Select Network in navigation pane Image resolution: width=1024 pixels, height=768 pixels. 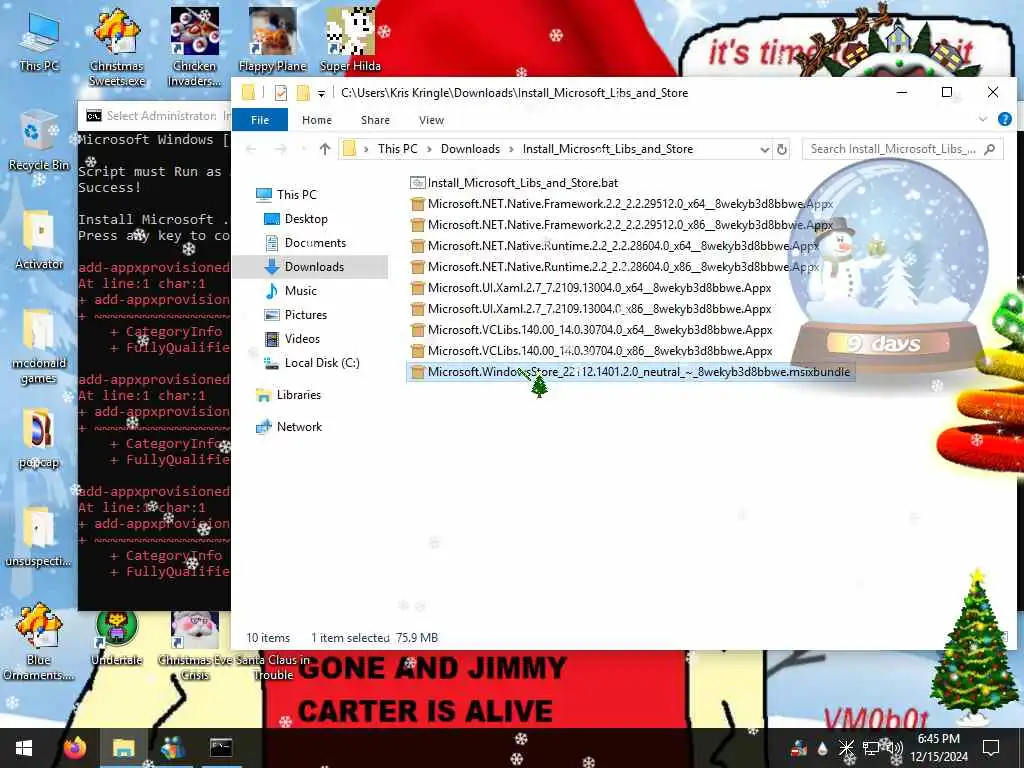click(x=299, y=426)
